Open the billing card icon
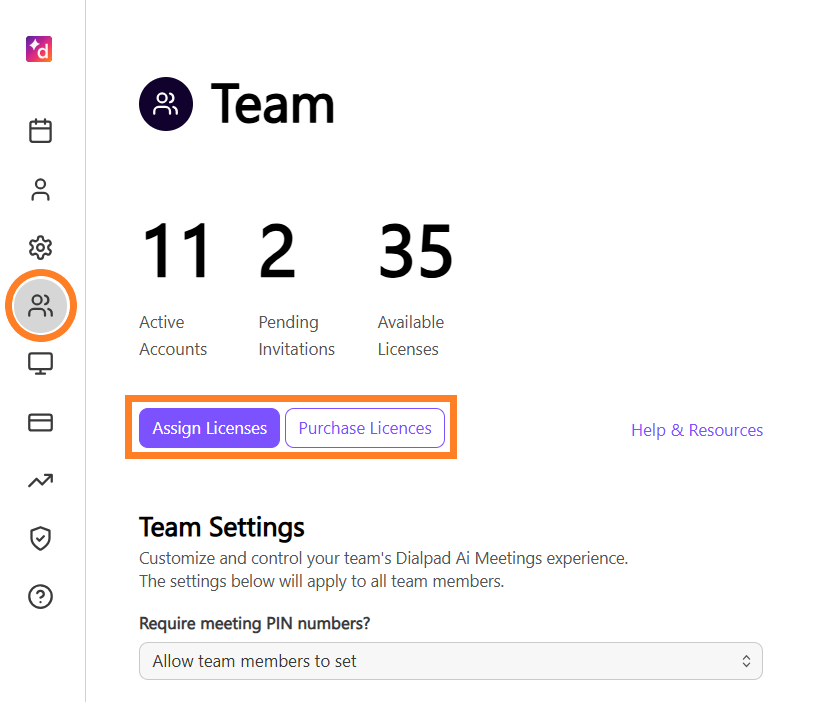Viewport: 834px width, 702px height. point(40,422)
